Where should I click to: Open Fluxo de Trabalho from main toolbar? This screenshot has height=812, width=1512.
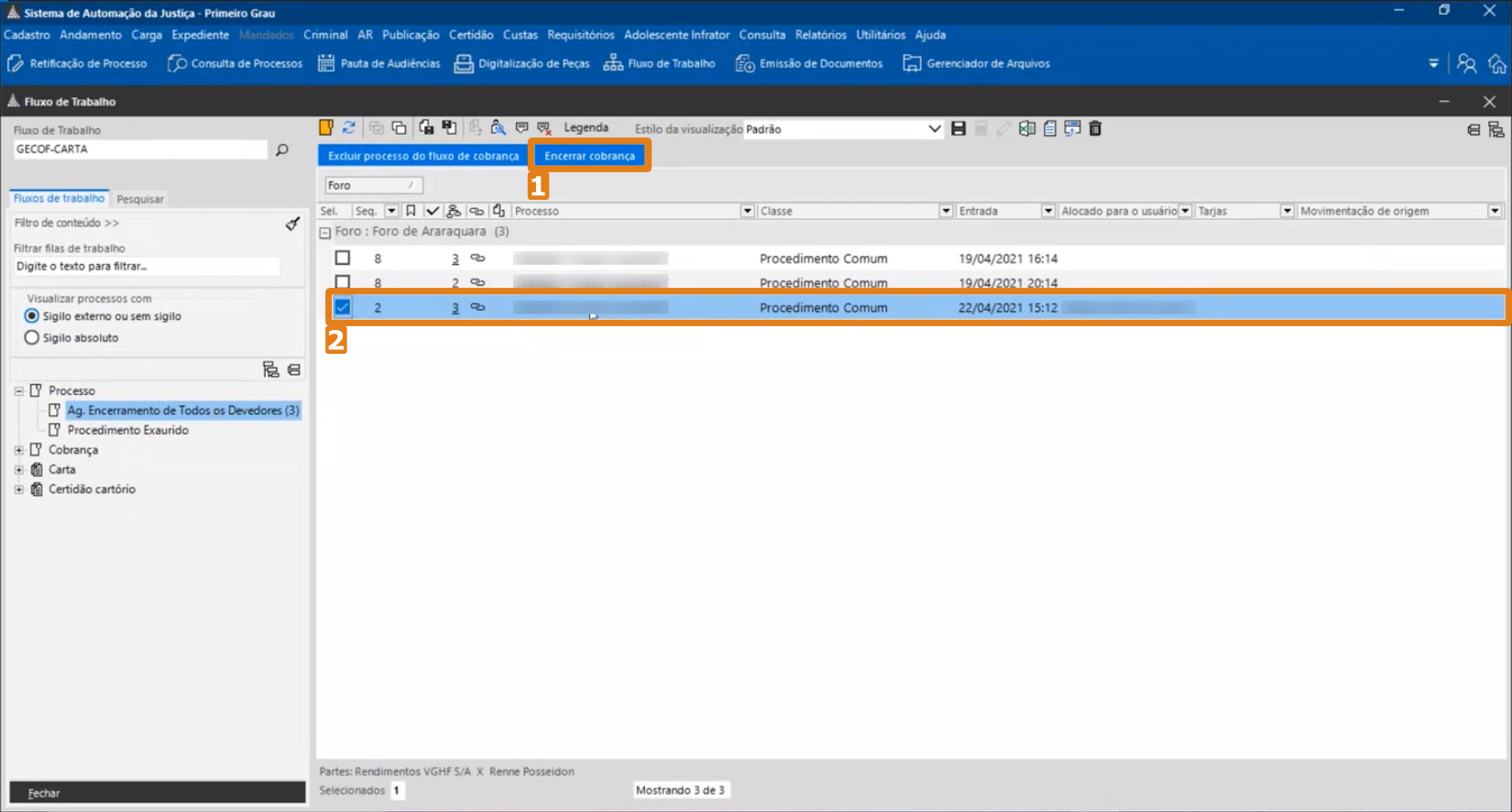660,63
